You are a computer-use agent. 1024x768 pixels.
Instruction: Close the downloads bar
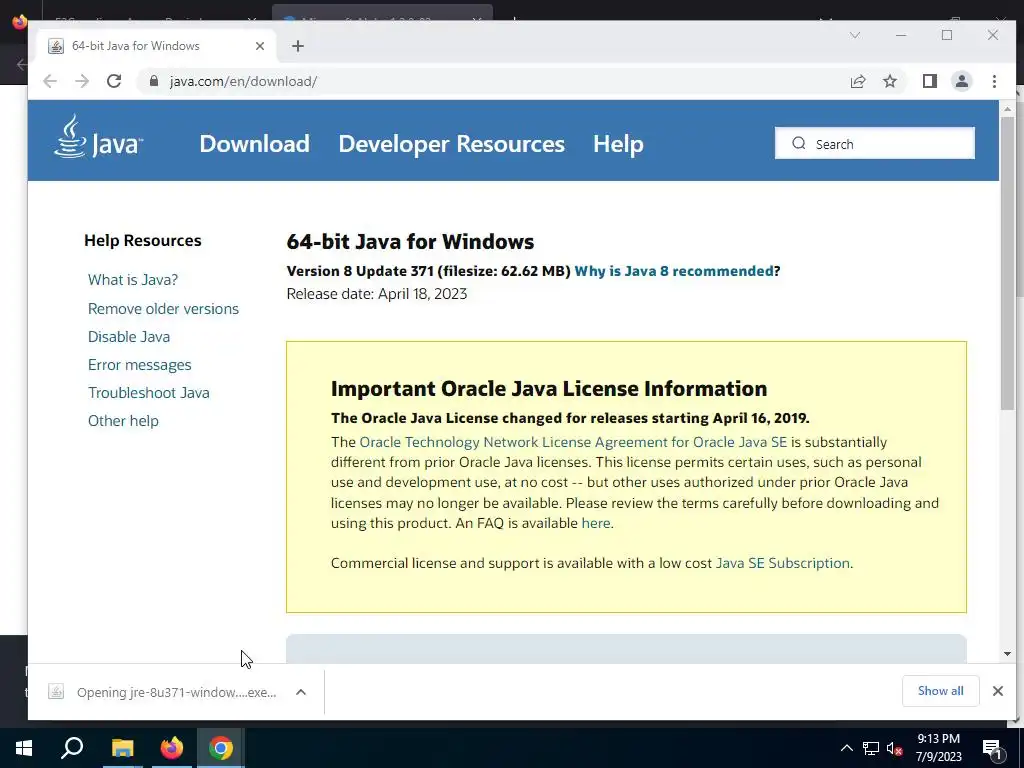pyautogui.click(x=997, y=691)
